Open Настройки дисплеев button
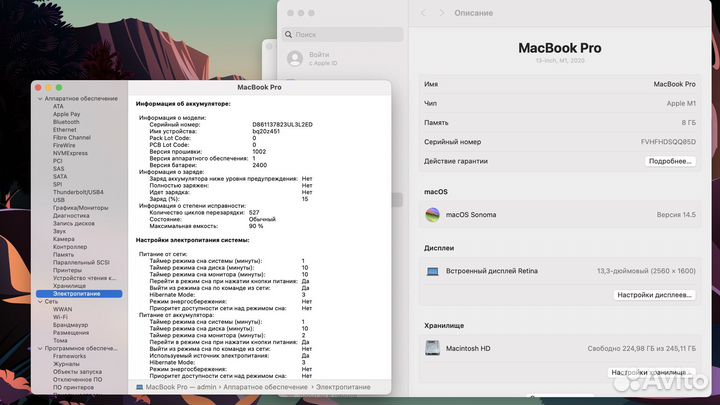This screenshot has width=720, height=405. [654, 295]
